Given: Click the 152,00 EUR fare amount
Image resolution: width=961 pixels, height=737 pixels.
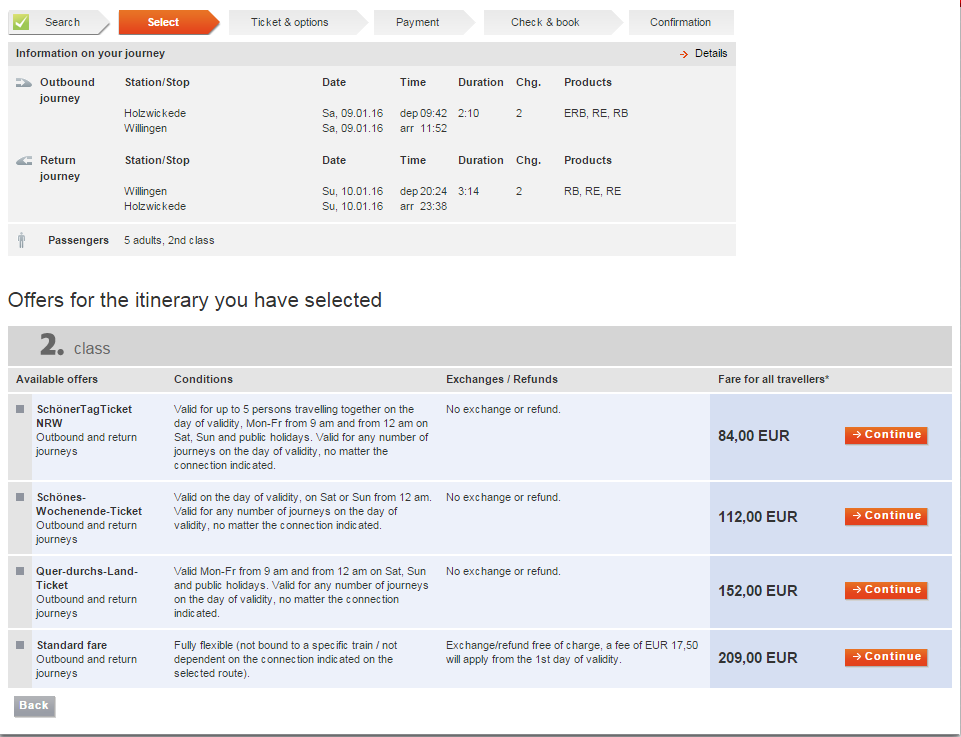Looking at the screenshot, I should tap(758, 591).
